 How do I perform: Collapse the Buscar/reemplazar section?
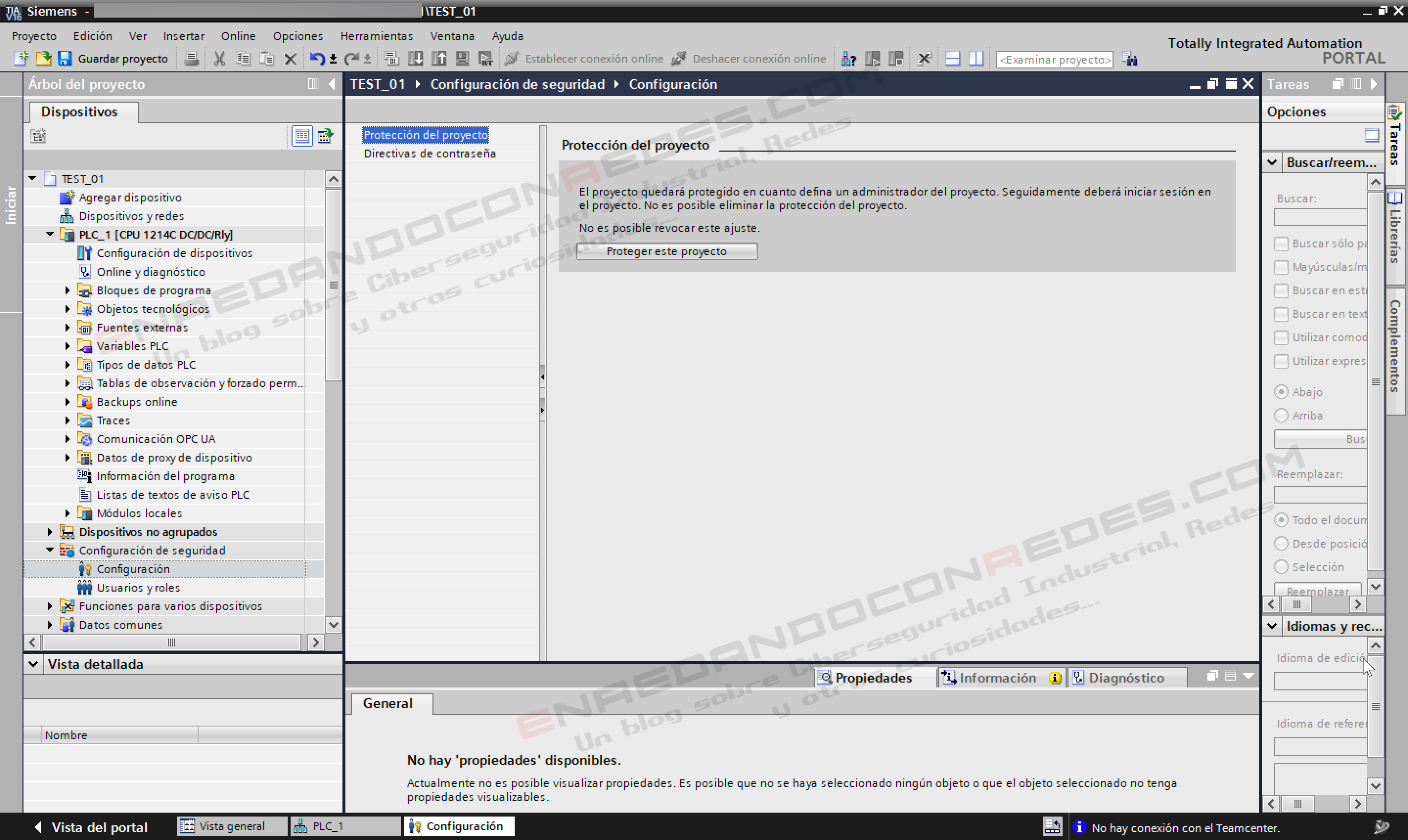[1272, 162]
